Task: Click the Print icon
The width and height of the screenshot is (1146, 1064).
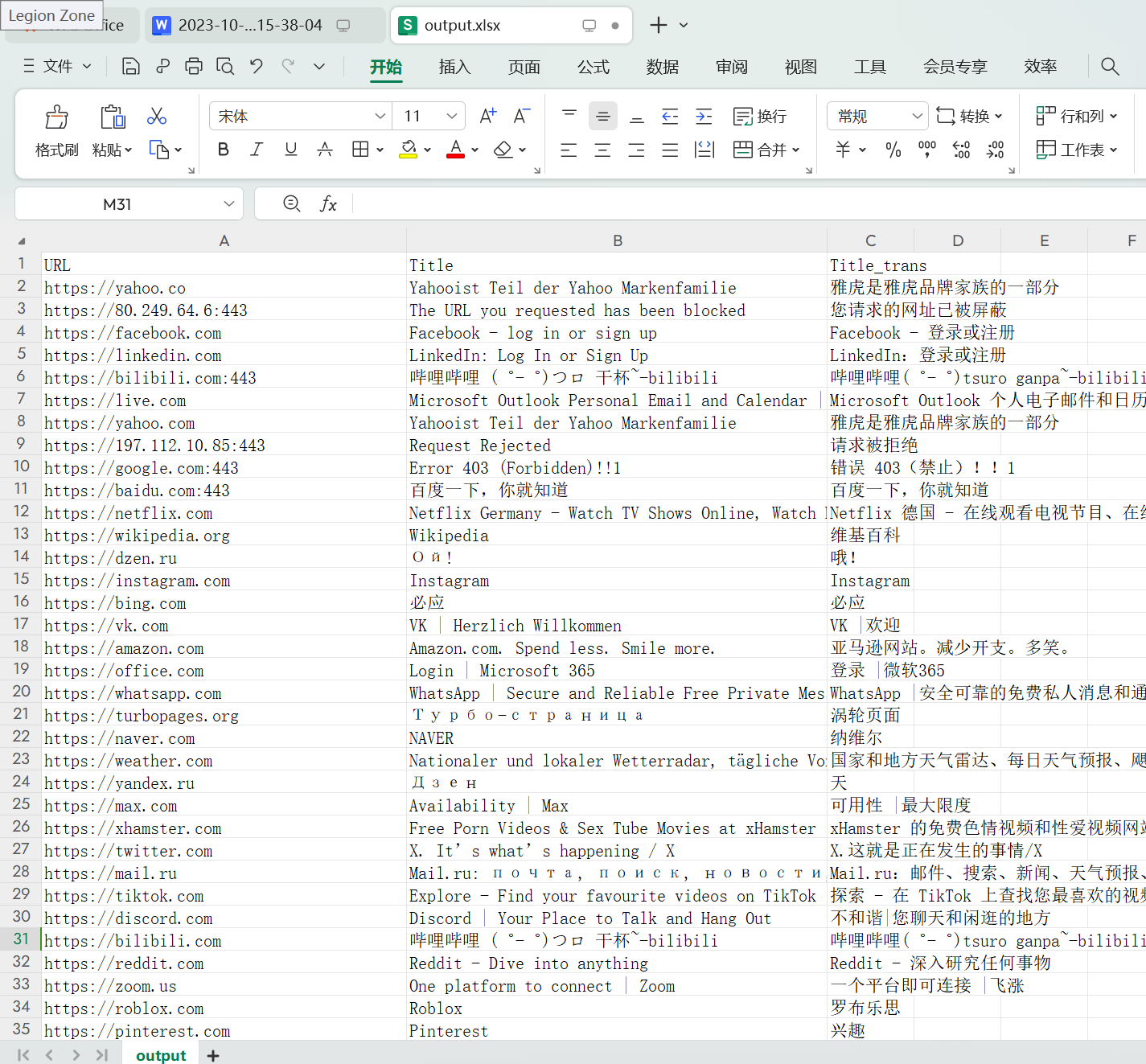Action: (194, 67)
